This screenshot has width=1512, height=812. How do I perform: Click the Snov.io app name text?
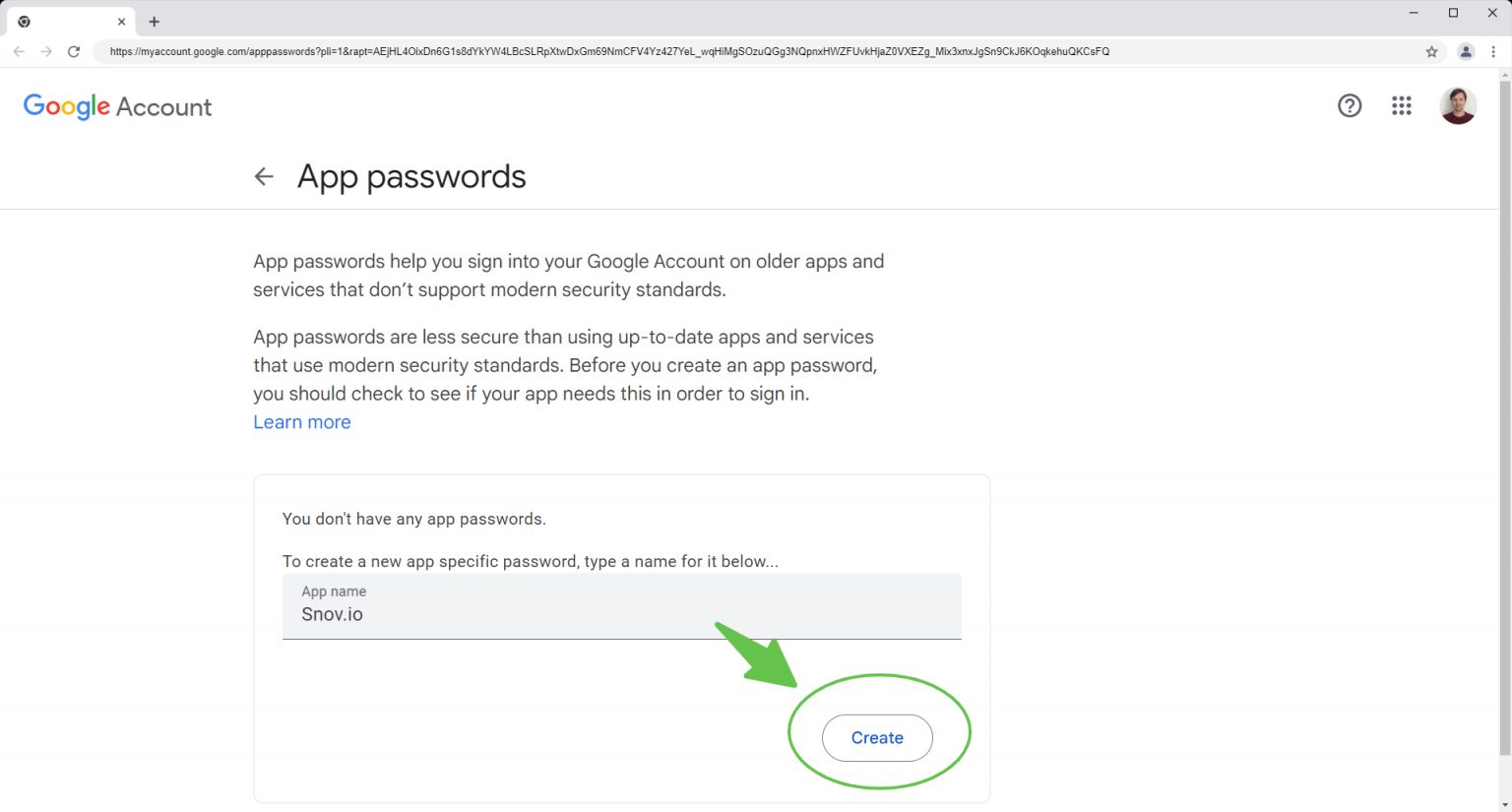[332, 613]
